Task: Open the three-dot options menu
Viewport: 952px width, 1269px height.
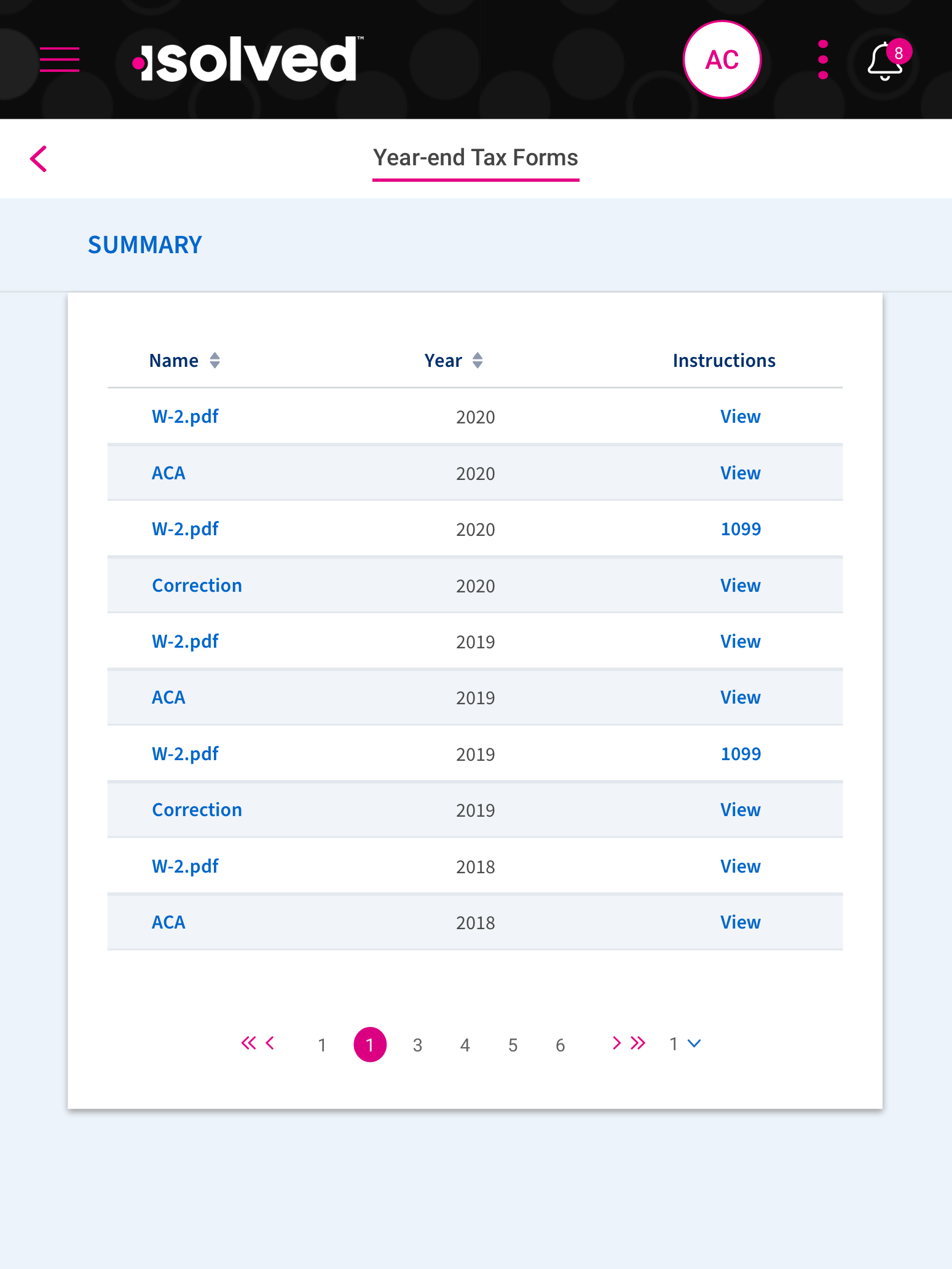Action: coord(823,60)
